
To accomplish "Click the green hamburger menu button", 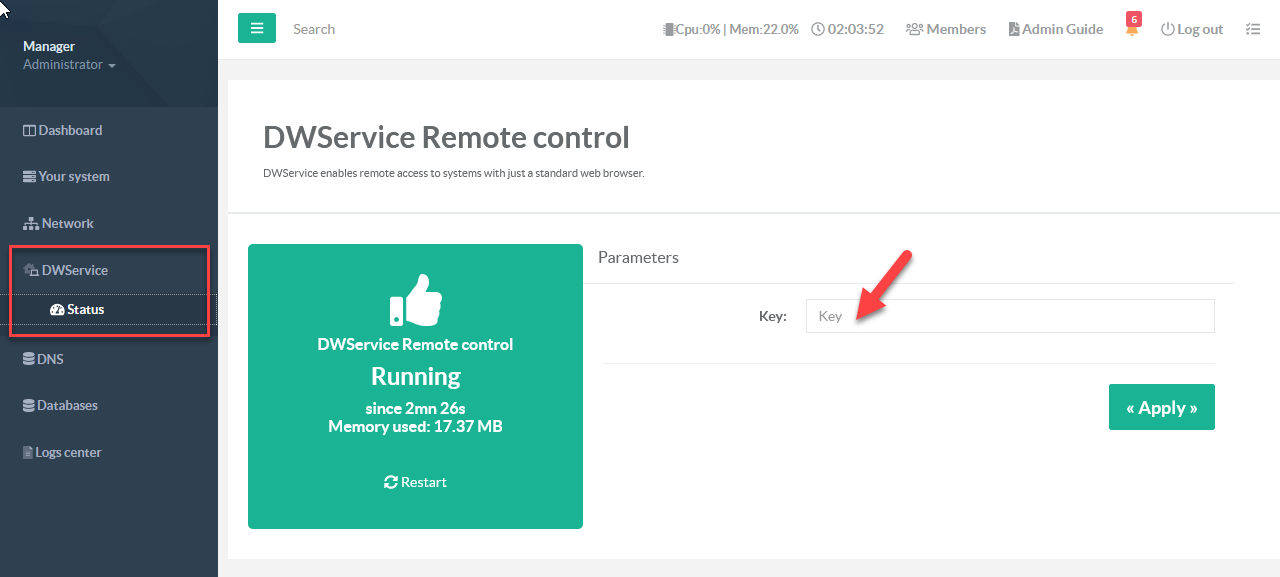I will pos(256,28).
